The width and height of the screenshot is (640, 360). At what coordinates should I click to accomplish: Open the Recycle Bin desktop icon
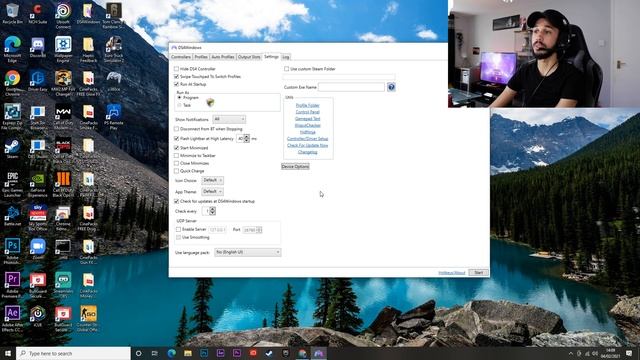[12, 13]
